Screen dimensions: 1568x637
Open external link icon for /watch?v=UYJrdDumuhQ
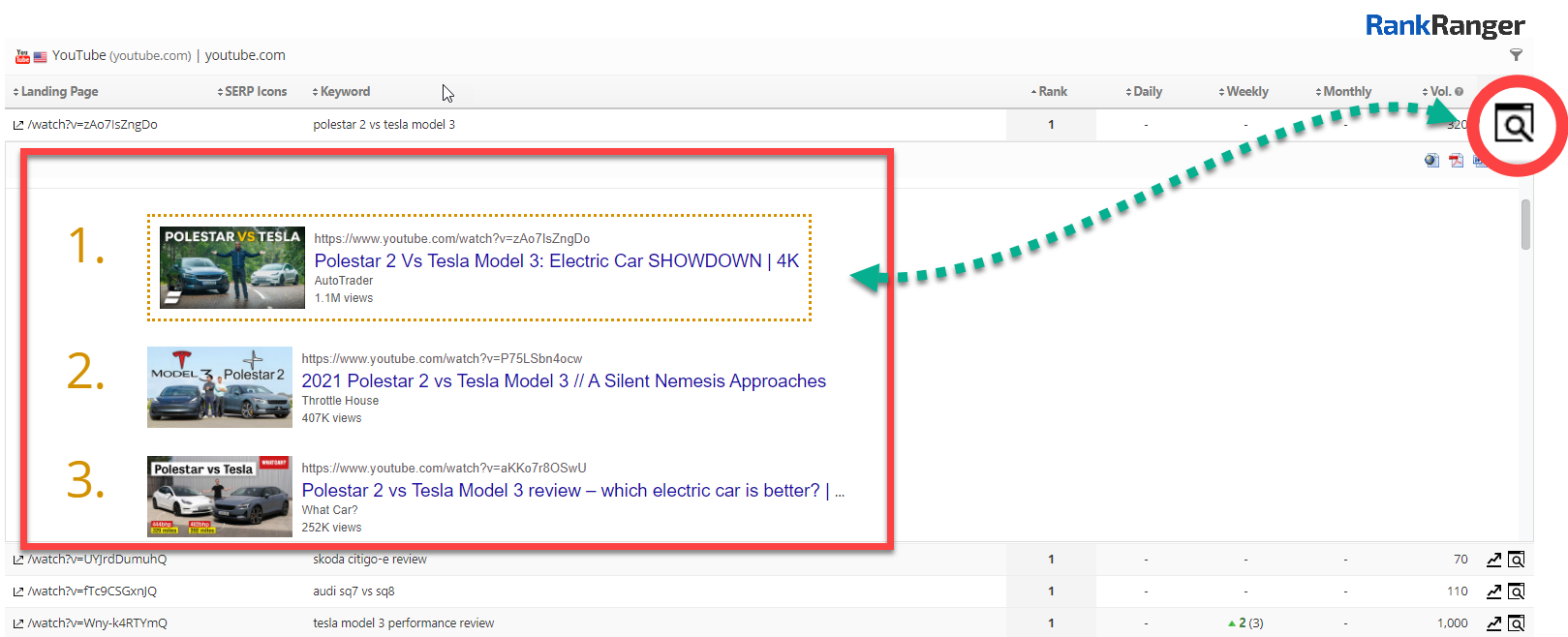click(18, 560)
